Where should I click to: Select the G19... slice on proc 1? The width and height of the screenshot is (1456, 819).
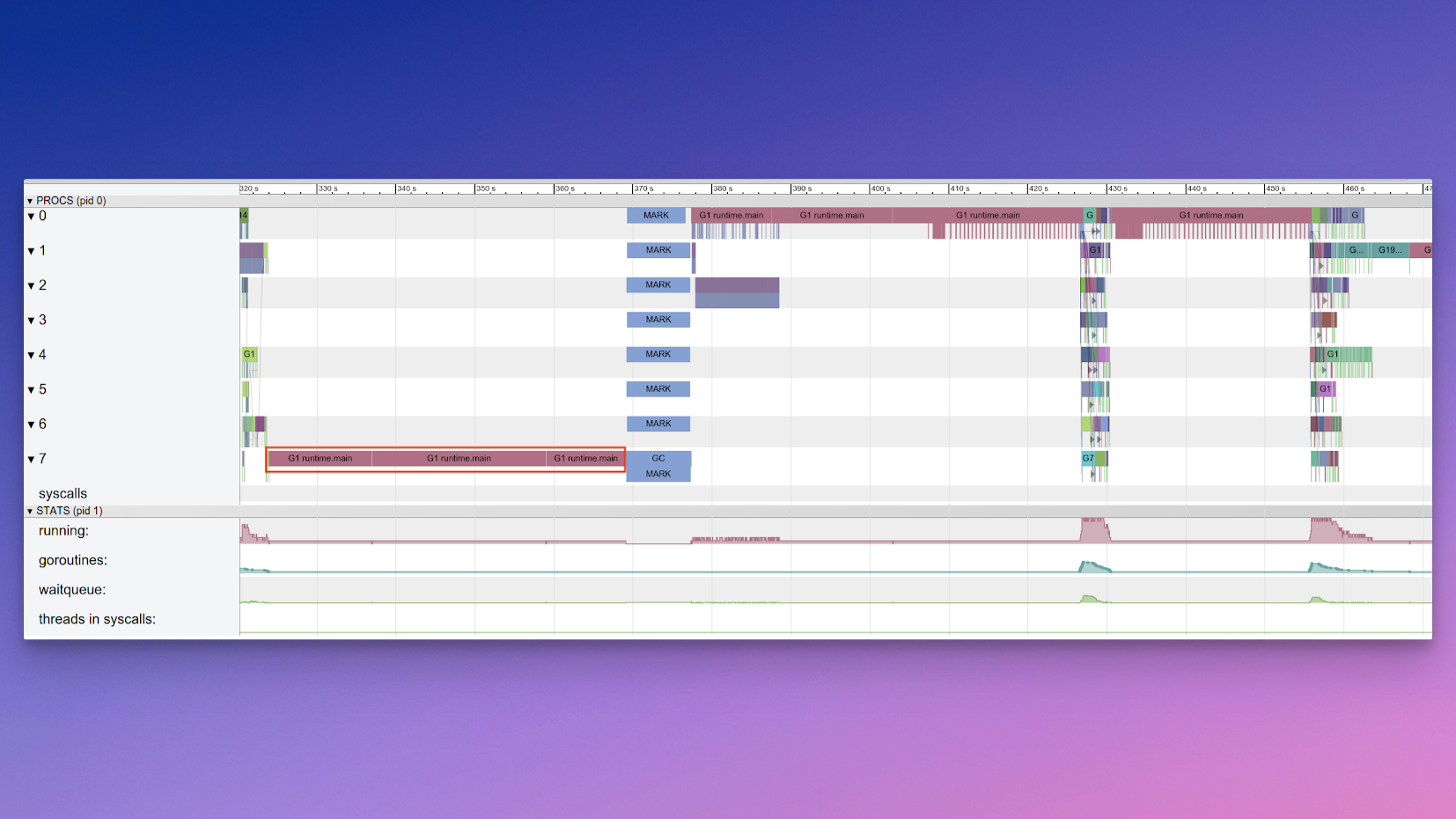click(x=1390, y=250)
